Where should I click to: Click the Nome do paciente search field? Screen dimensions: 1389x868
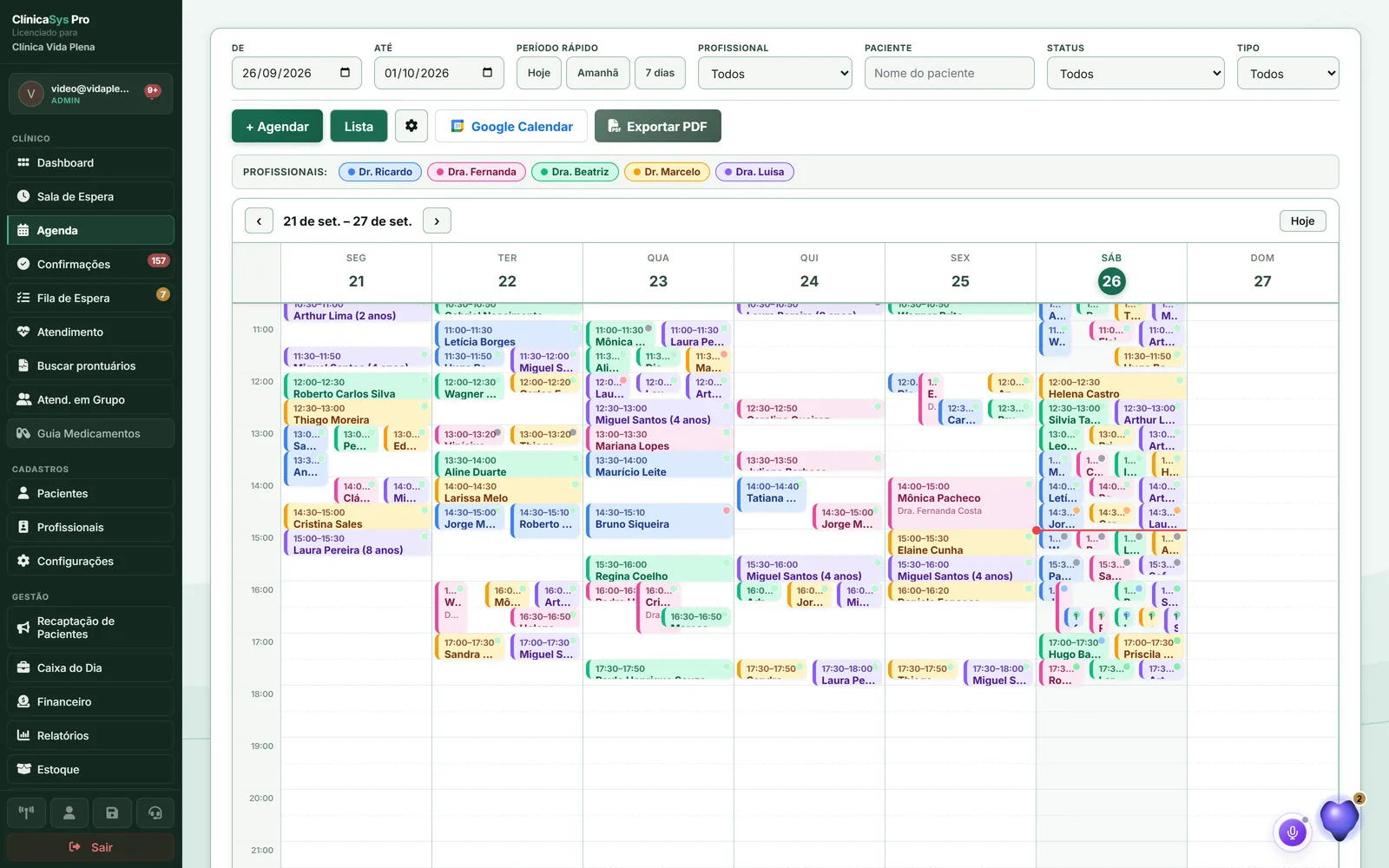click(950, 73)
